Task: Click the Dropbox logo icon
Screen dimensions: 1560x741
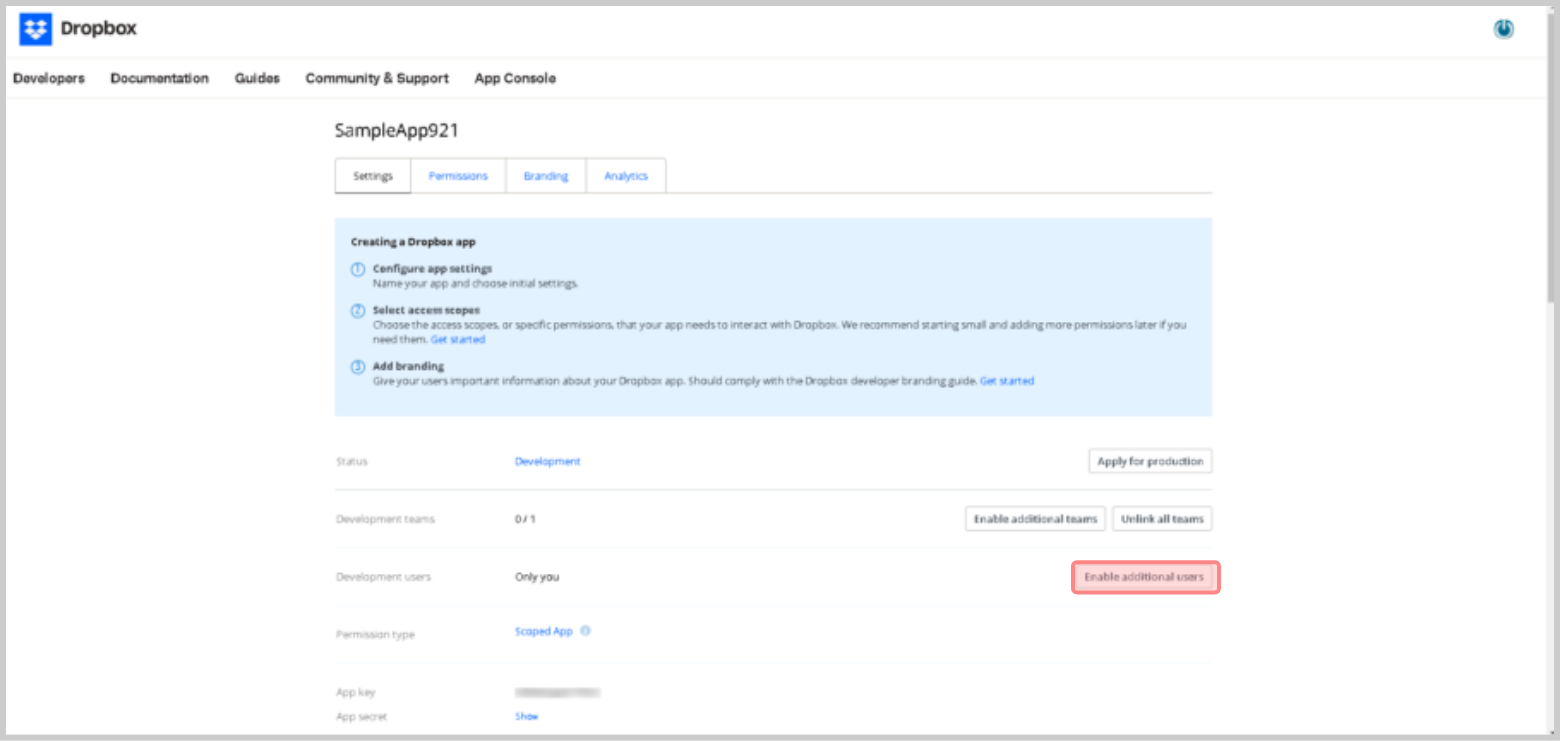Action: [x=35, y=30]
